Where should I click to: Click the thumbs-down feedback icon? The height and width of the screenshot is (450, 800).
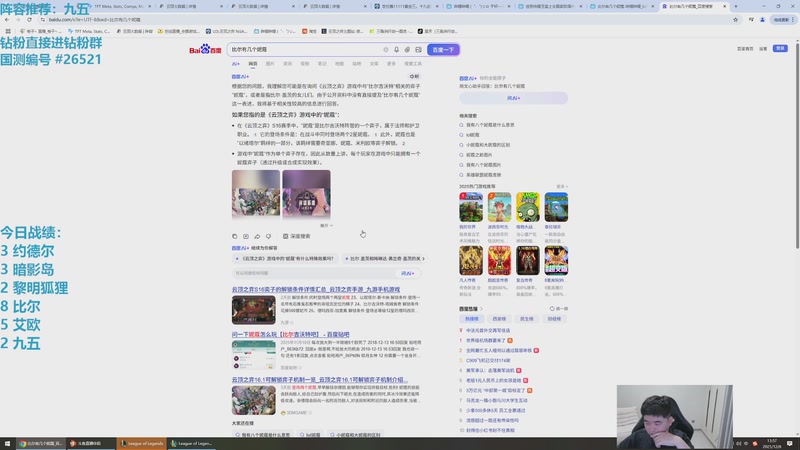[268, 236]
